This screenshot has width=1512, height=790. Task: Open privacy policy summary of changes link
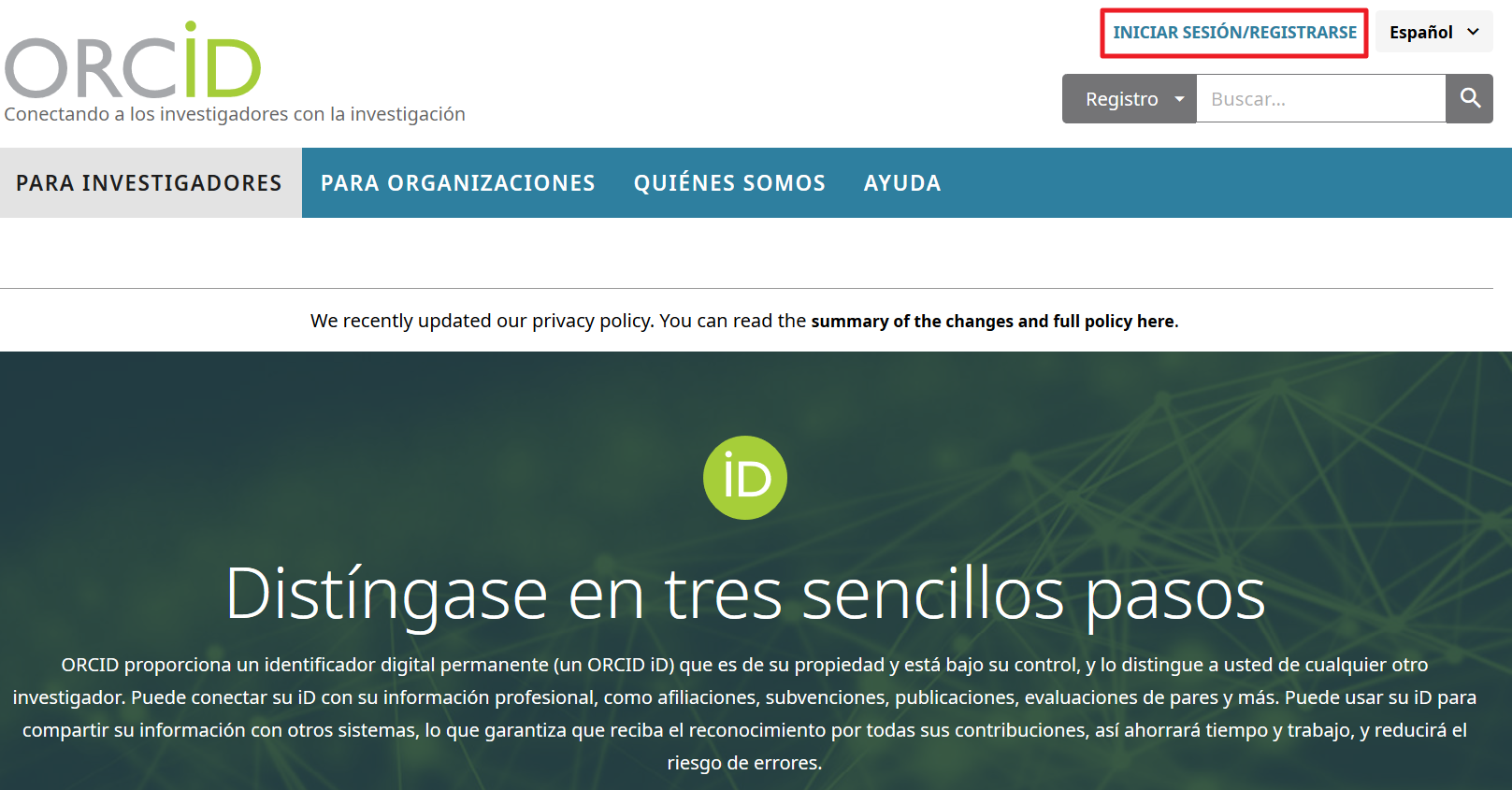pyautogui.click(x=993, y=322)
